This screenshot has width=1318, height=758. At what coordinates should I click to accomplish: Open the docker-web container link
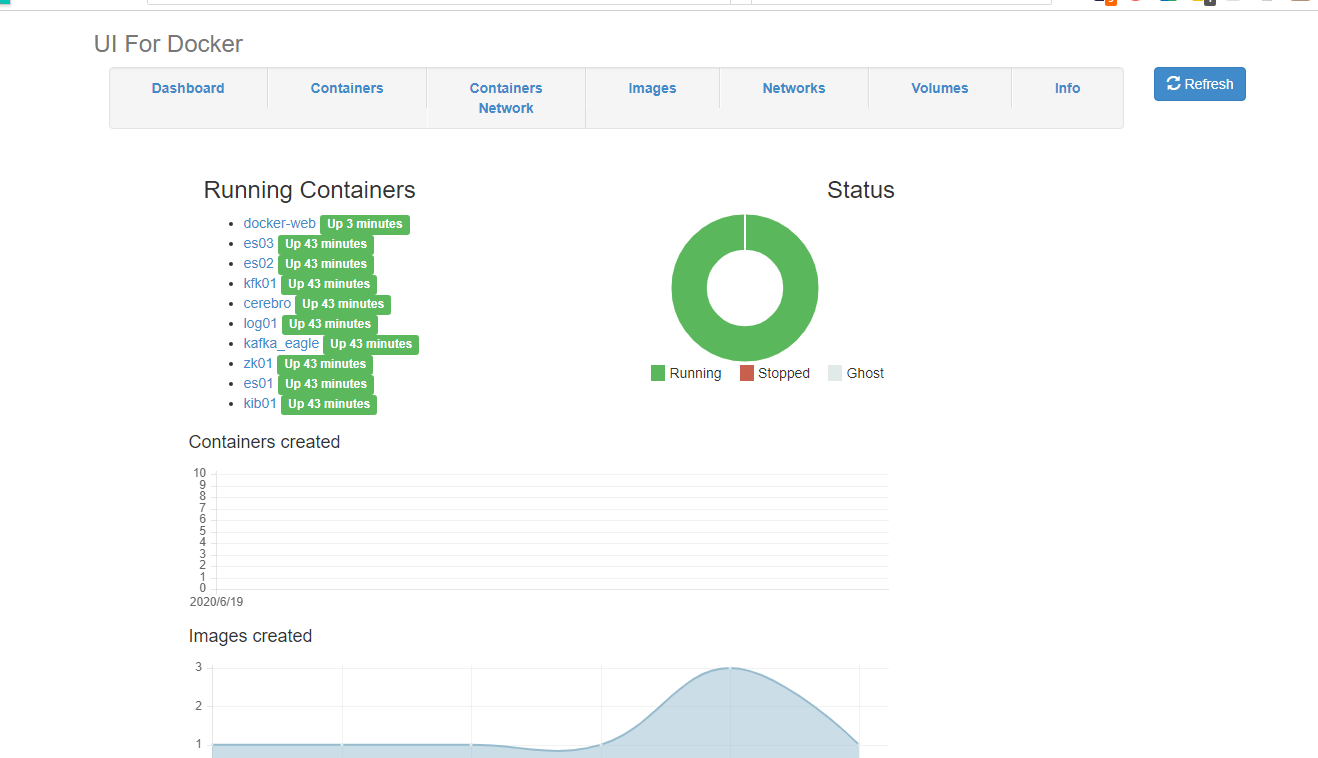[279, 223]
